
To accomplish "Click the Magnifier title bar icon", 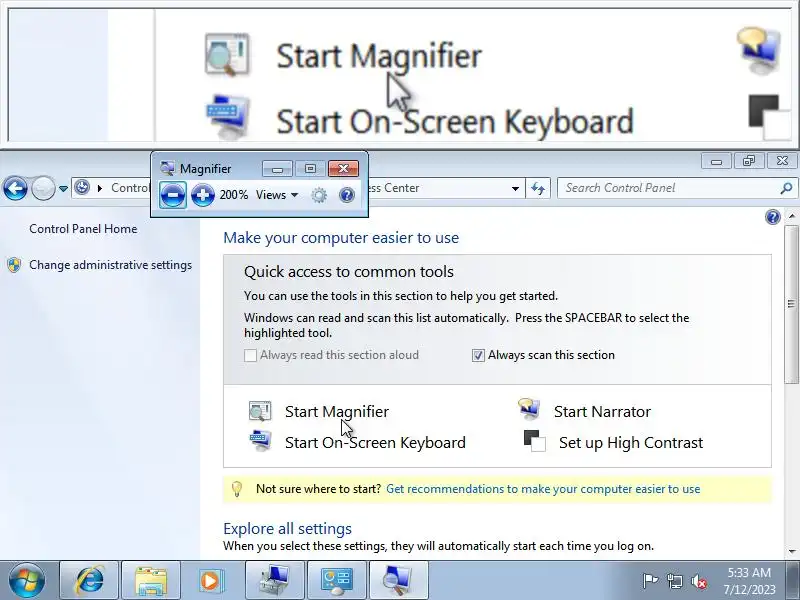I will click(167, 168).
